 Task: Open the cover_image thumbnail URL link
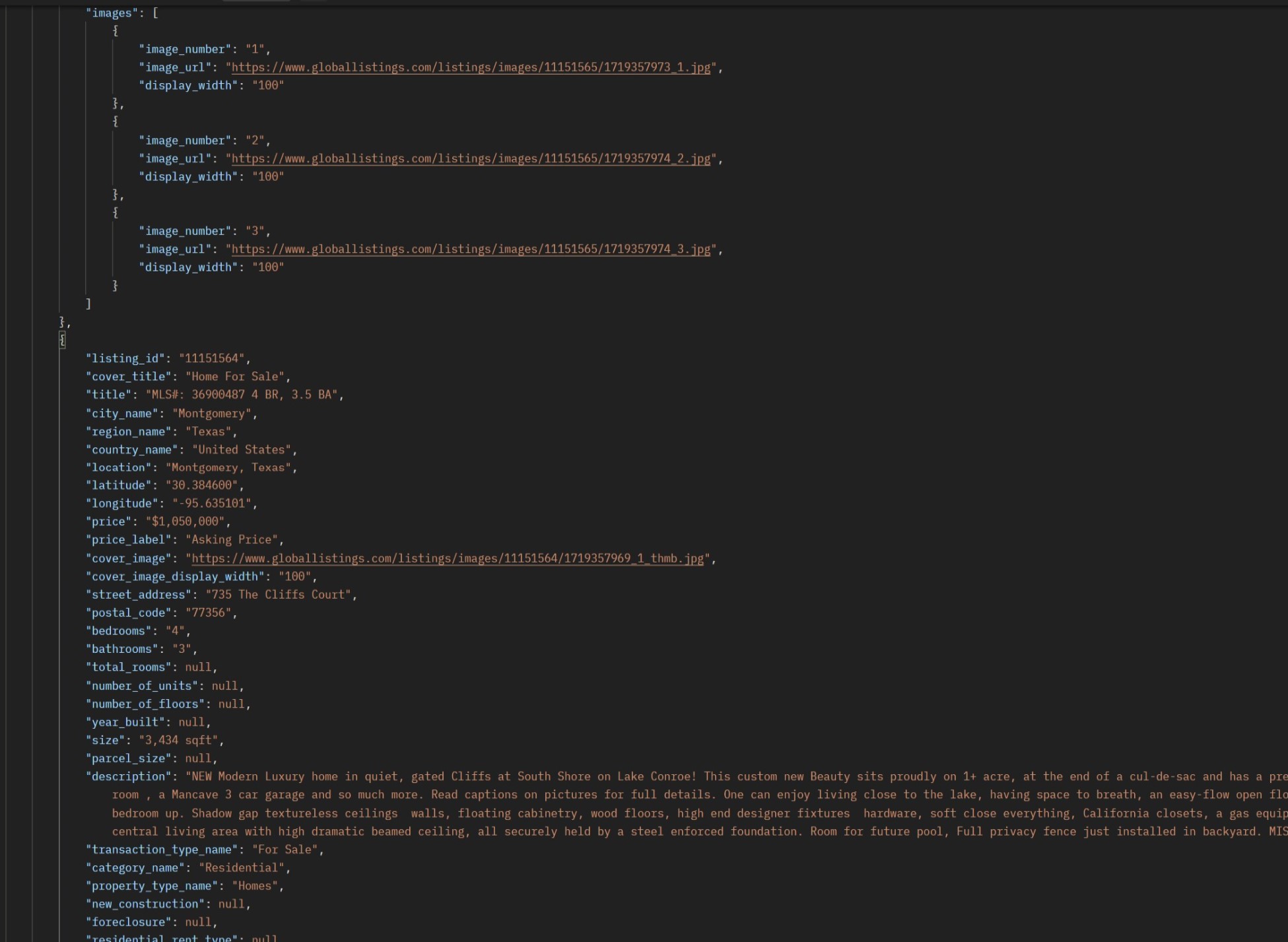(x=448, y=558)
